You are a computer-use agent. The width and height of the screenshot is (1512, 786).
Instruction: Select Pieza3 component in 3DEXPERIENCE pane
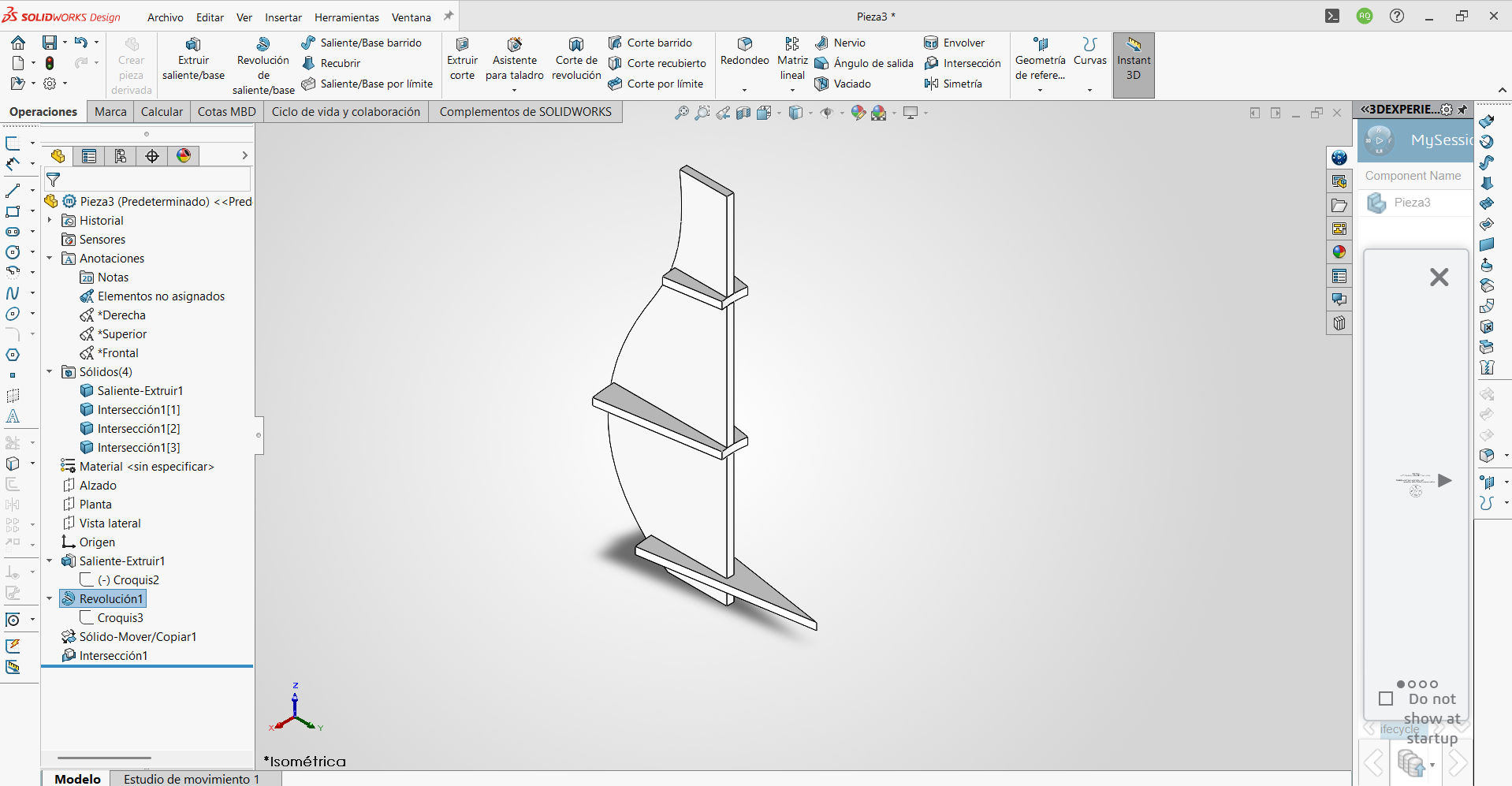(x=1411, y=203)
